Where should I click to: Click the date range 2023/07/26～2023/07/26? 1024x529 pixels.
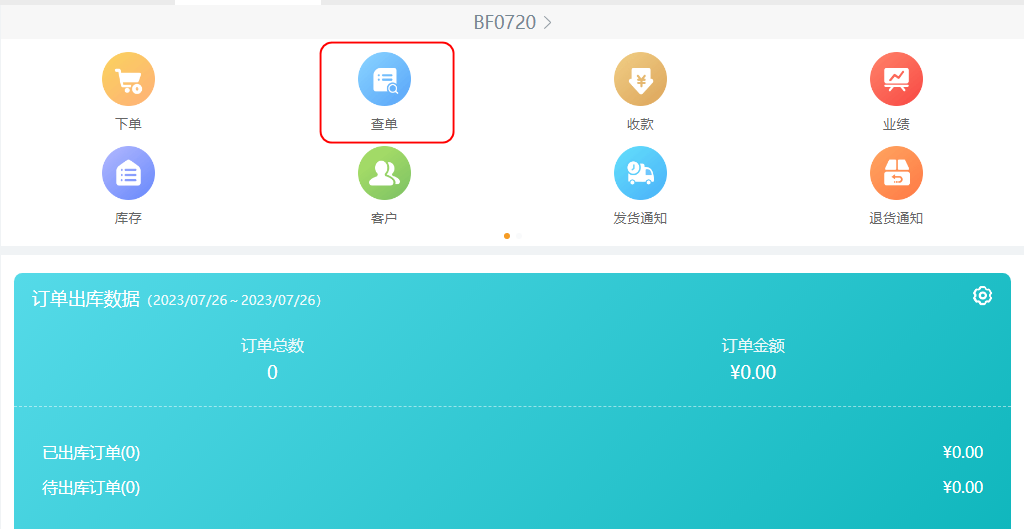click(234, 300)
